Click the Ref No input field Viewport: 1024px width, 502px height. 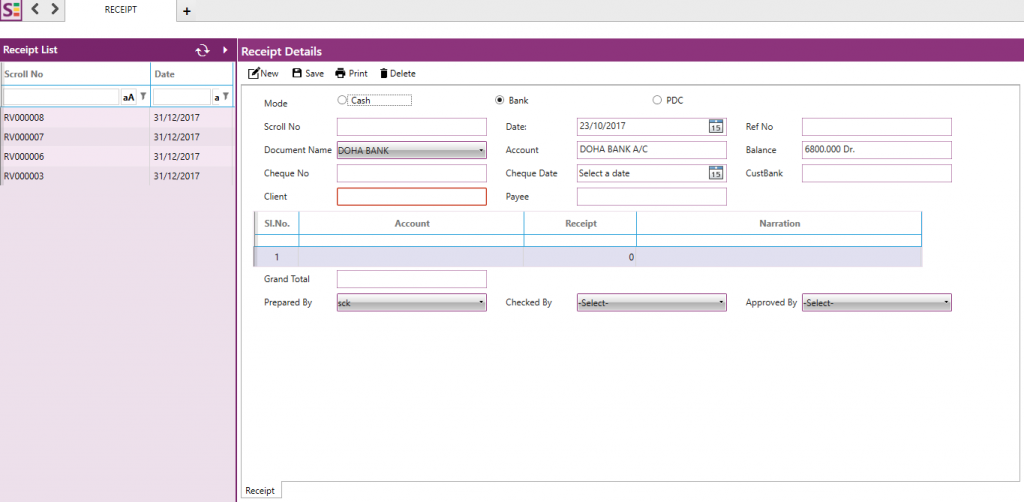coord(876,127)
